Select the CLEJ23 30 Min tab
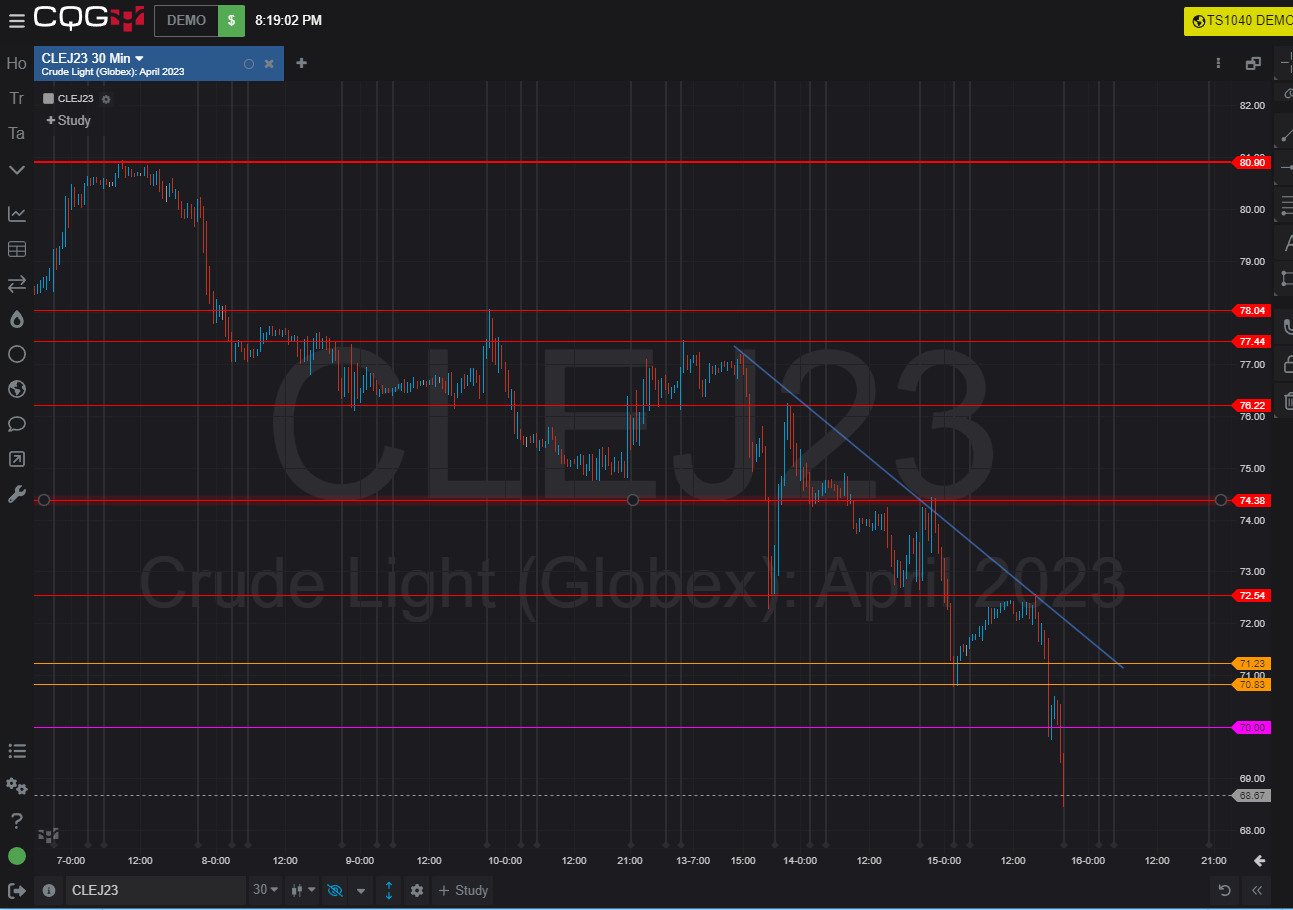Viewport: 1293px width, 910px height. point(159,63)
